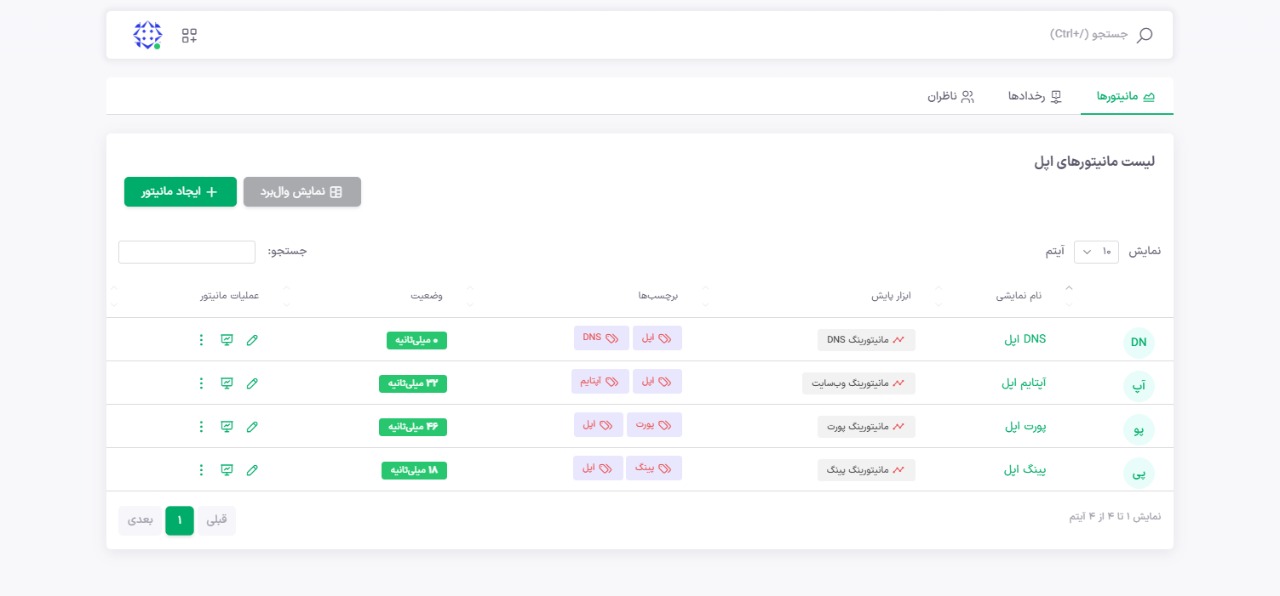The height and width of the screenshot is (596, 1280).
Task: Open three-dot menu for DNS اپل row
Action: (x=201, y=340)
